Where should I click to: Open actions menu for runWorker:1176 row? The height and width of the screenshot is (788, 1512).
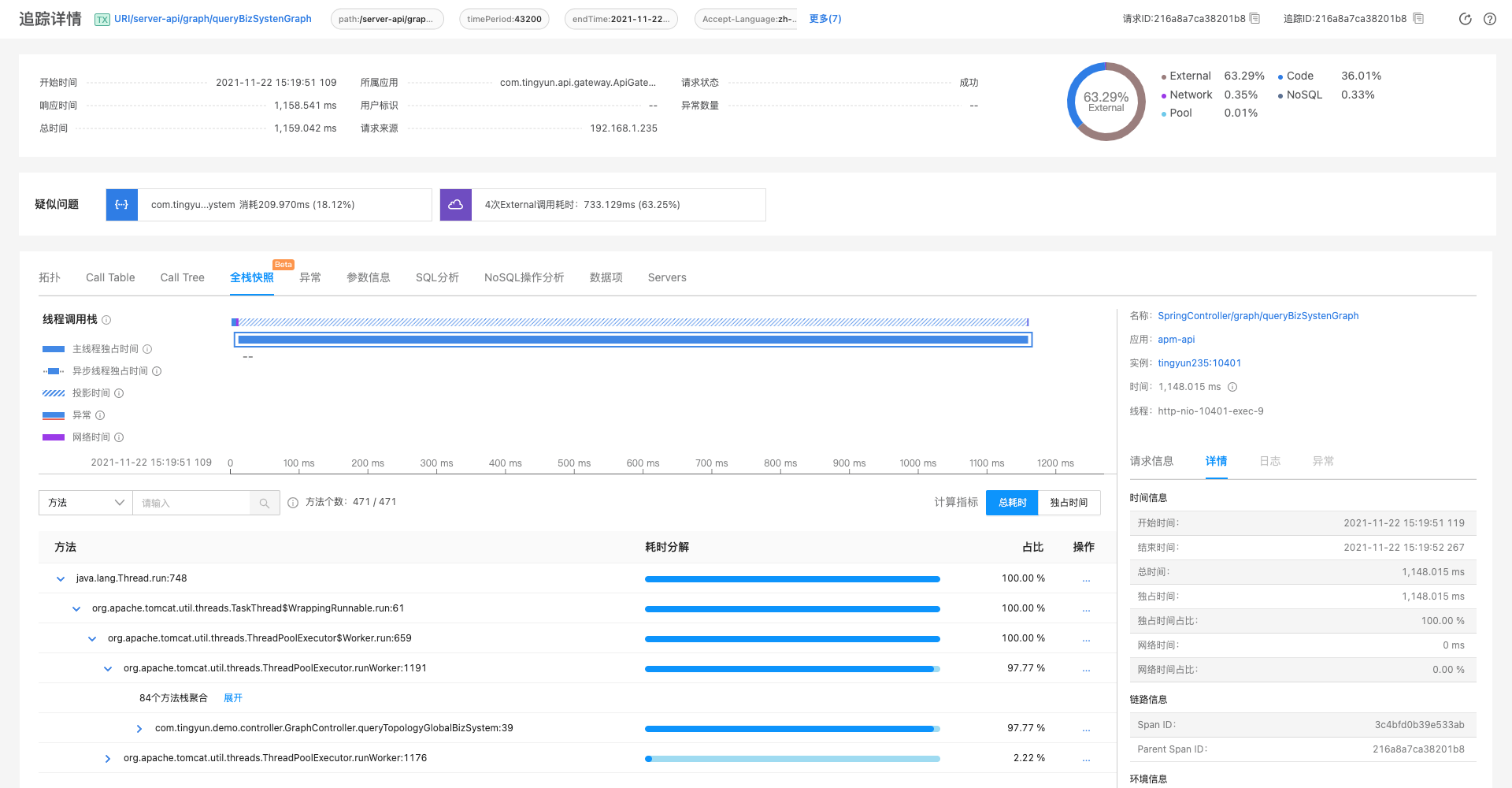tap(1086, 759)
